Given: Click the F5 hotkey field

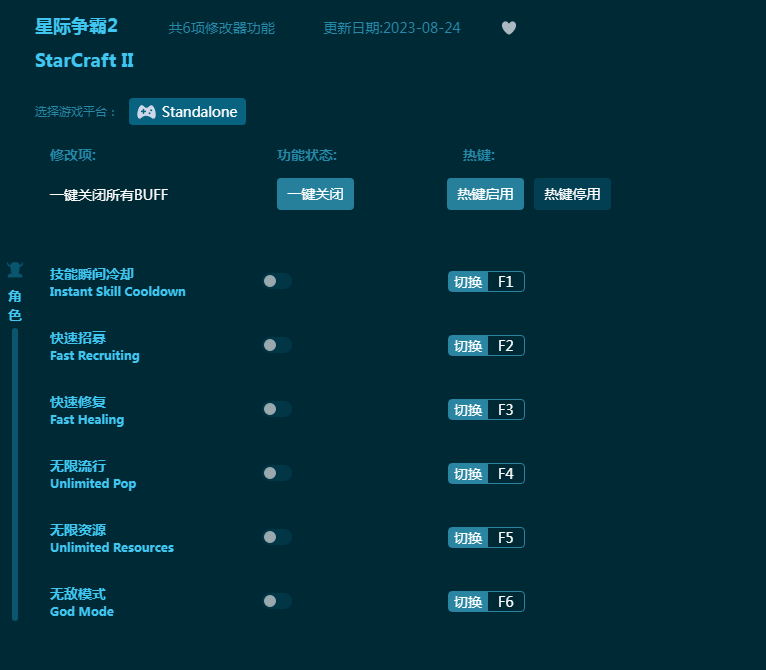Looking at the screenshot, I should click(x=506, y=538).
